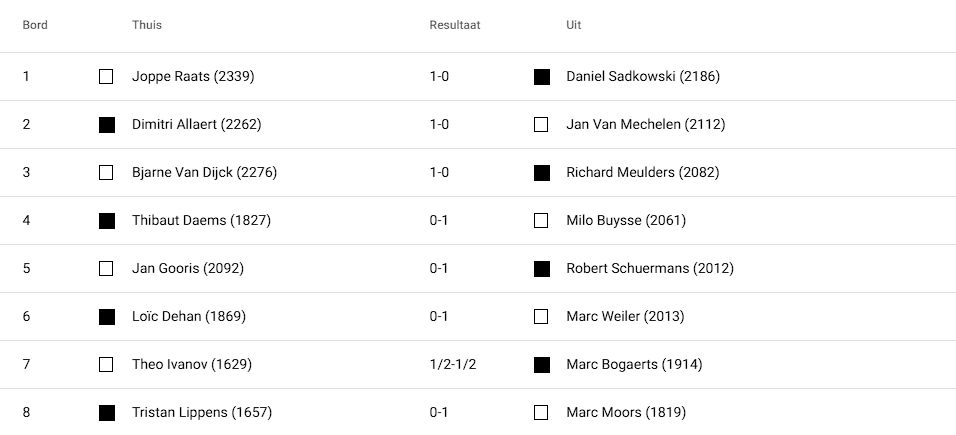
Task: Click black piece icon beside Dimitri Allaert
Action: coord(106,125)
